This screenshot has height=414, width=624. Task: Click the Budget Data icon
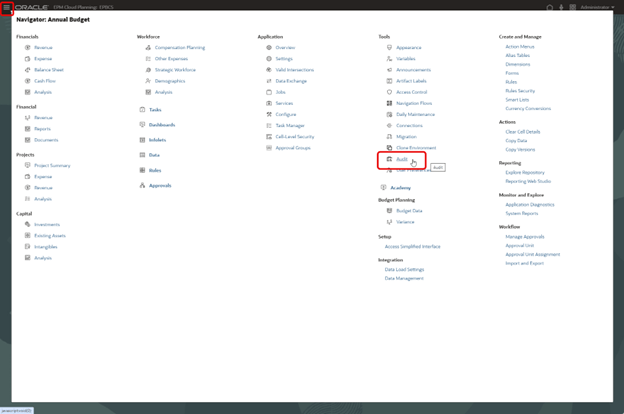click(x=389, y=211)
